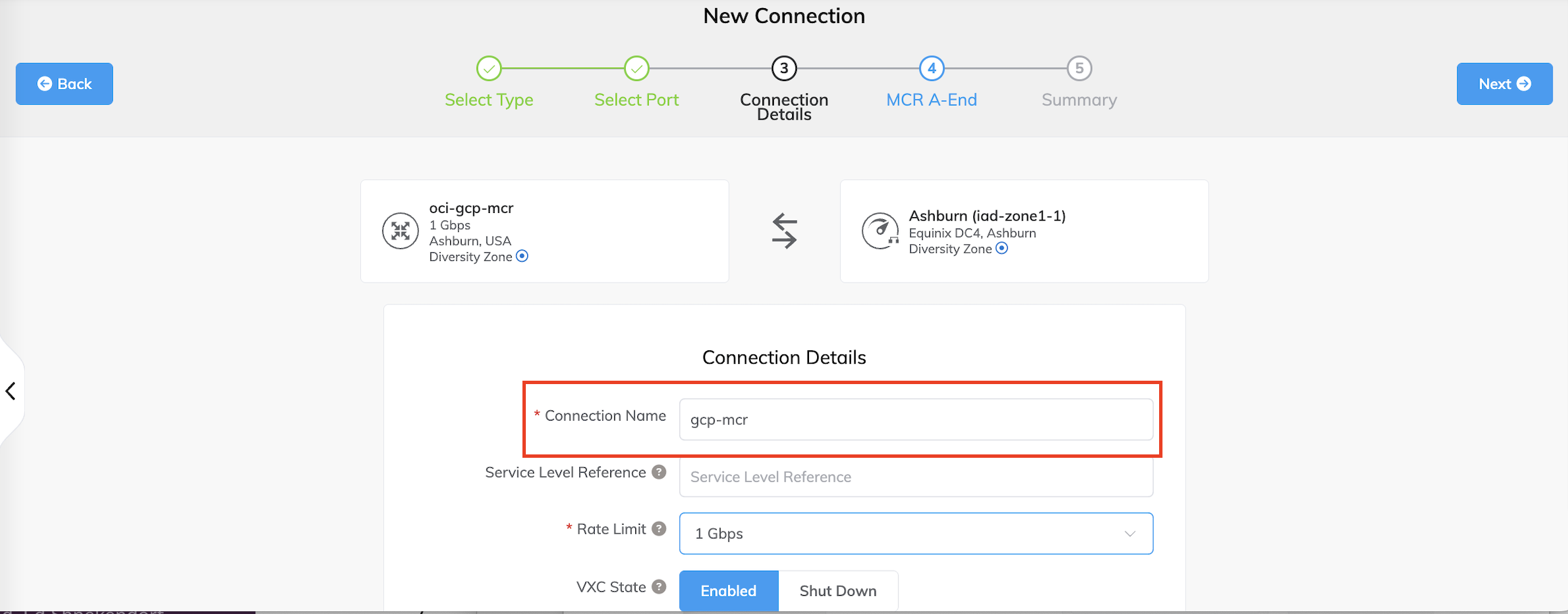Open help icon beside VXC State

coord(659,587)
